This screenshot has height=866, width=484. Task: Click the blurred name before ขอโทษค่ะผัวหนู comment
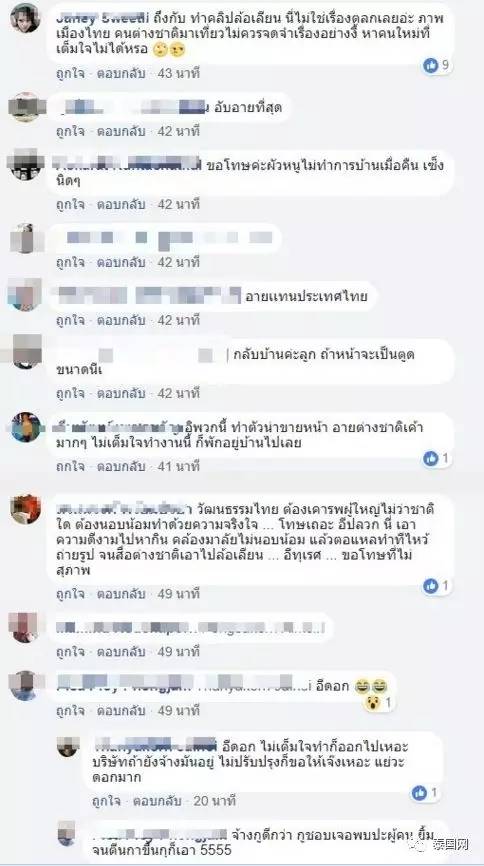[x=128, y=165]
